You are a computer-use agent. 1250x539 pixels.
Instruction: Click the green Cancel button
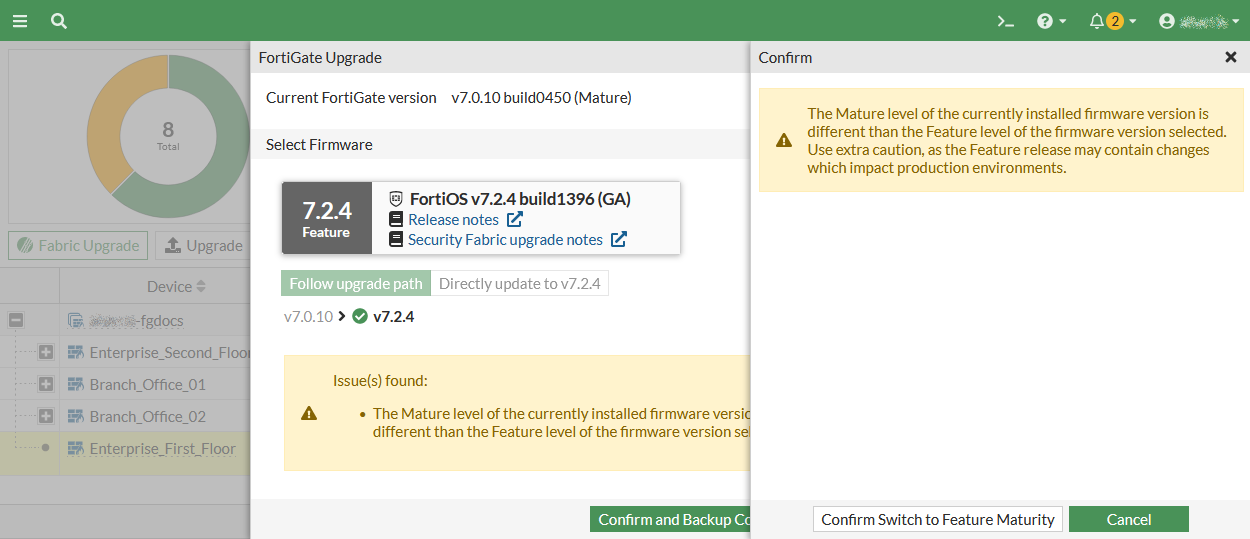[x=1128, y=519]
